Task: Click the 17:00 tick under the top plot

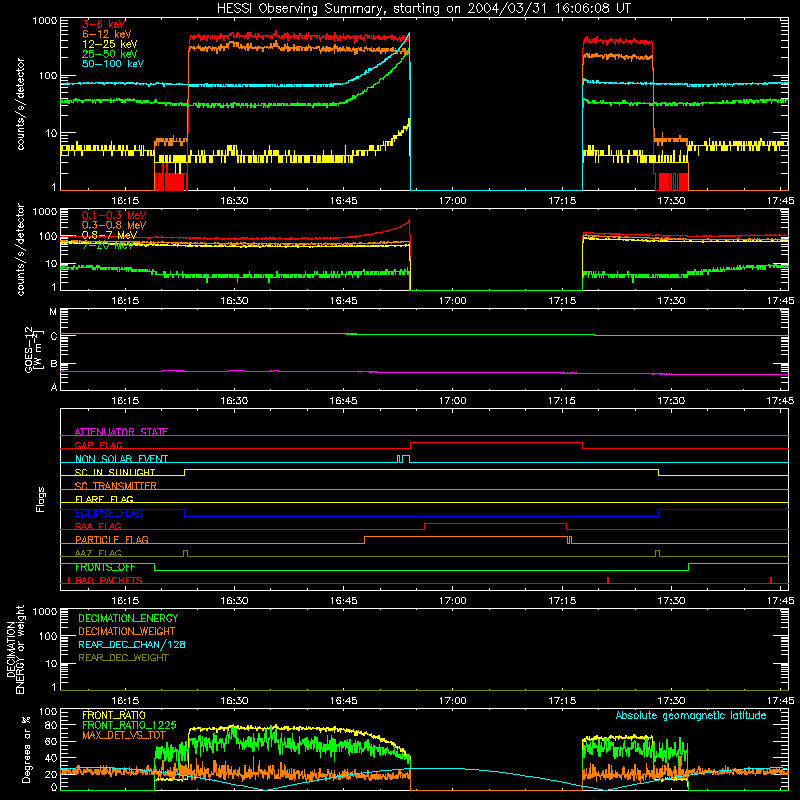Action: pyautogui.click(x=453, y=201)
